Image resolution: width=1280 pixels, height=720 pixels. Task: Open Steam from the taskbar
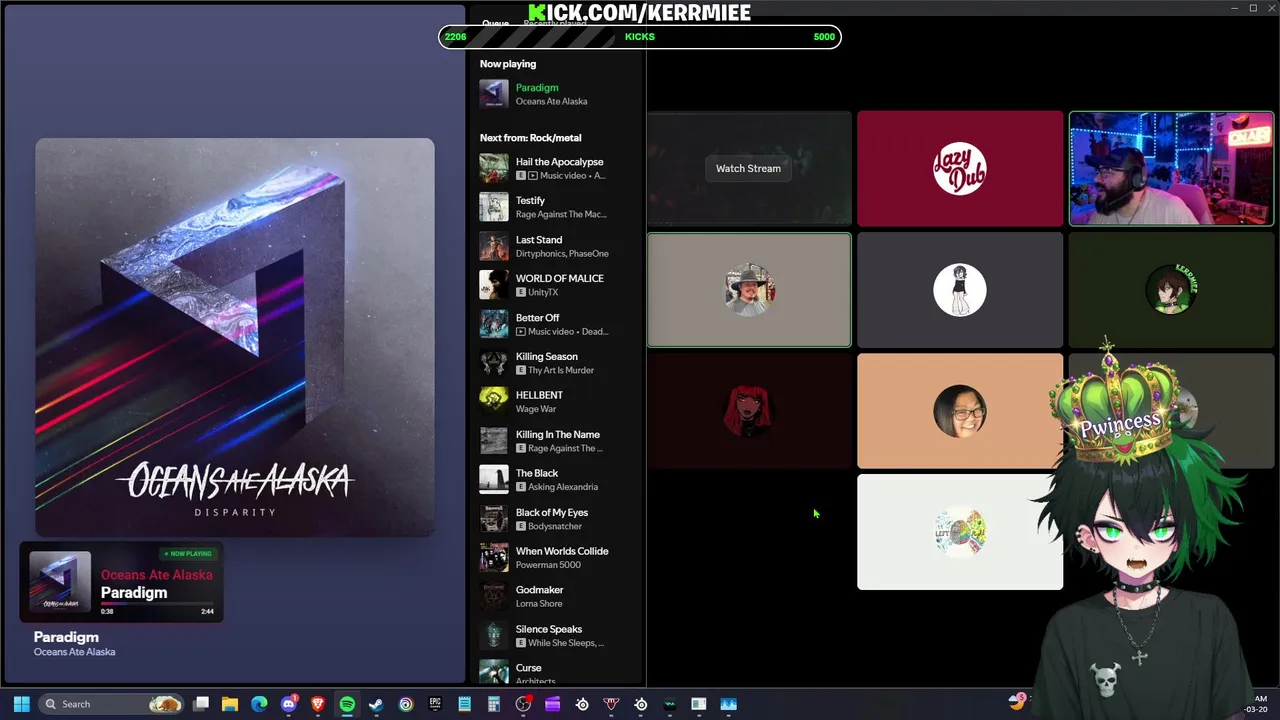pyautogui.click(x=376, y=704)
